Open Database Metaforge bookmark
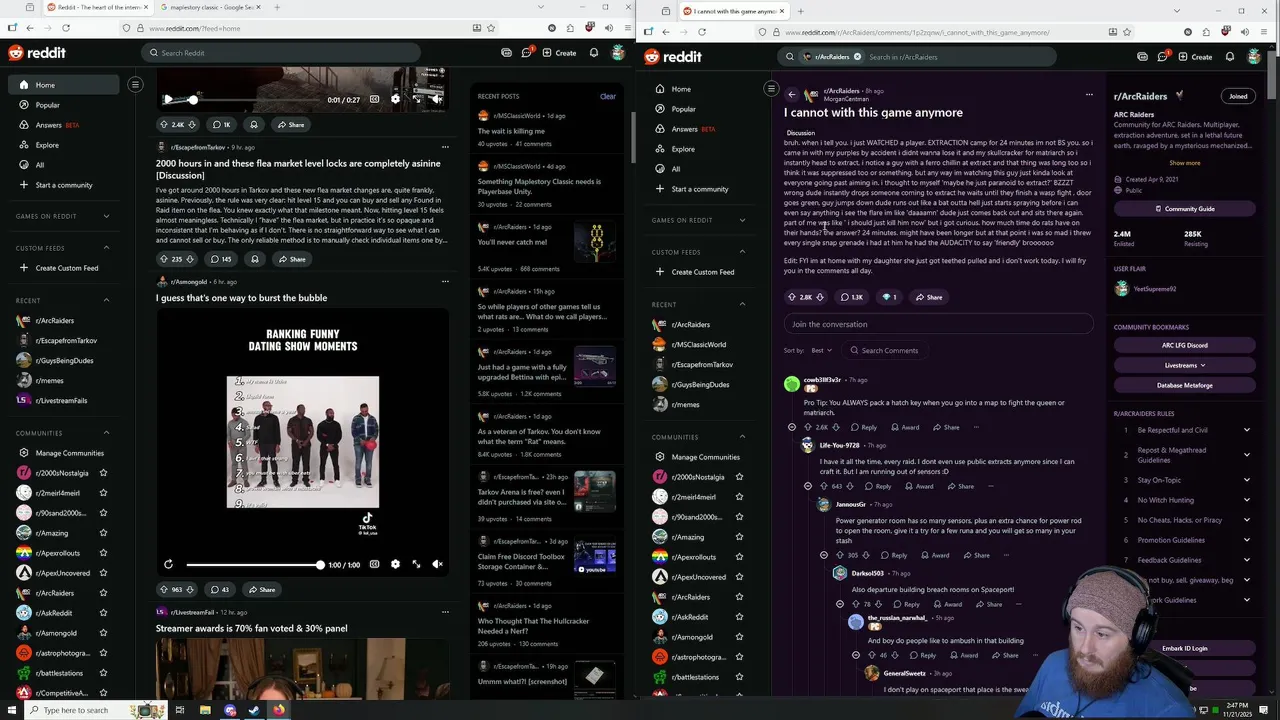This screenshot has width=1280, height=720. tap(1185, 385)
